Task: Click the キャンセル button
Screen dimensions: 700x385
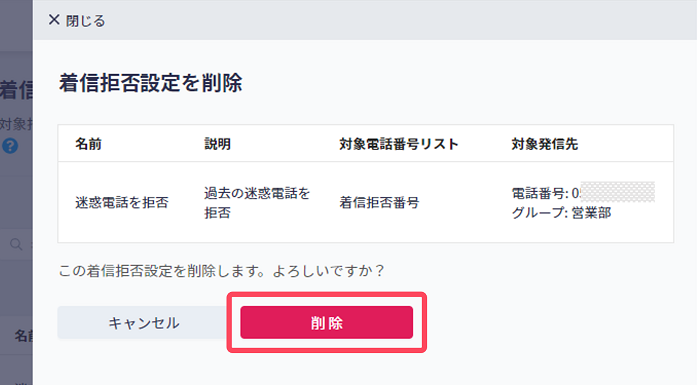Action: click(x=144, y=322)
